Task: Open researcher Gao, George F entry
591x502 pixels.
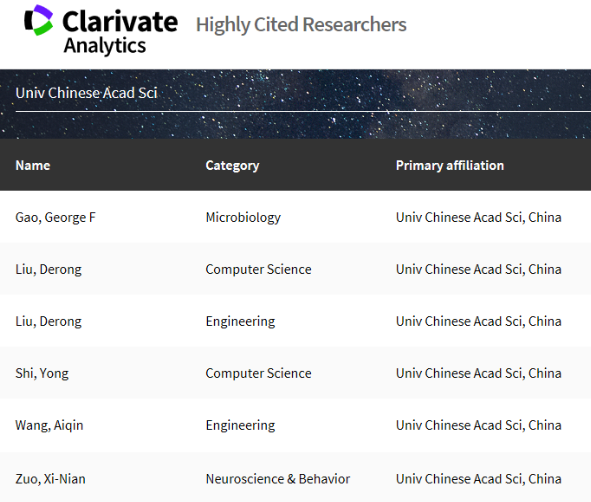Action: [55, 217]
